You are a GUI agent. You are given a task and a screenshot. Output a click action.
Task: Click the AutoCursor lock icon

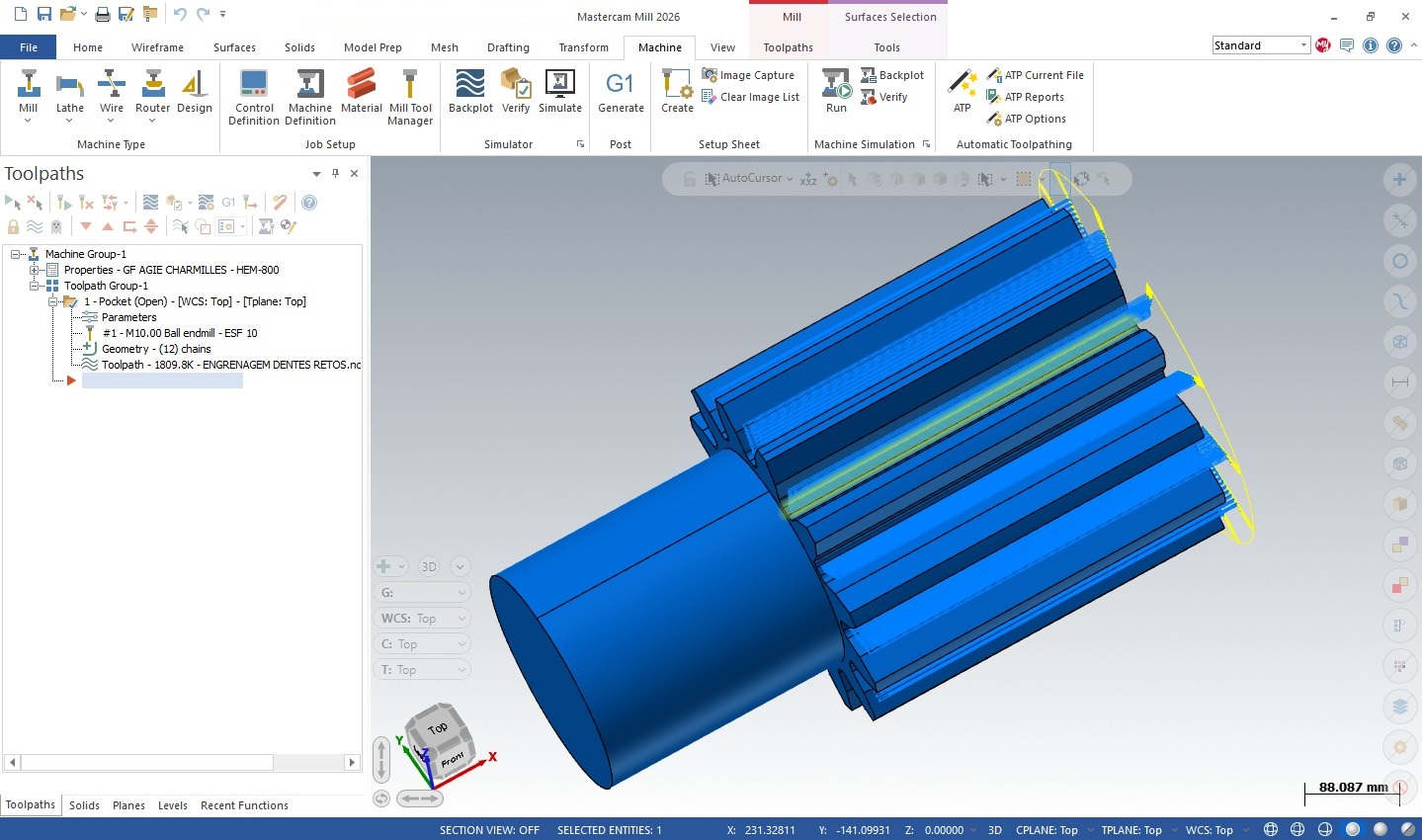pos(689,179)
